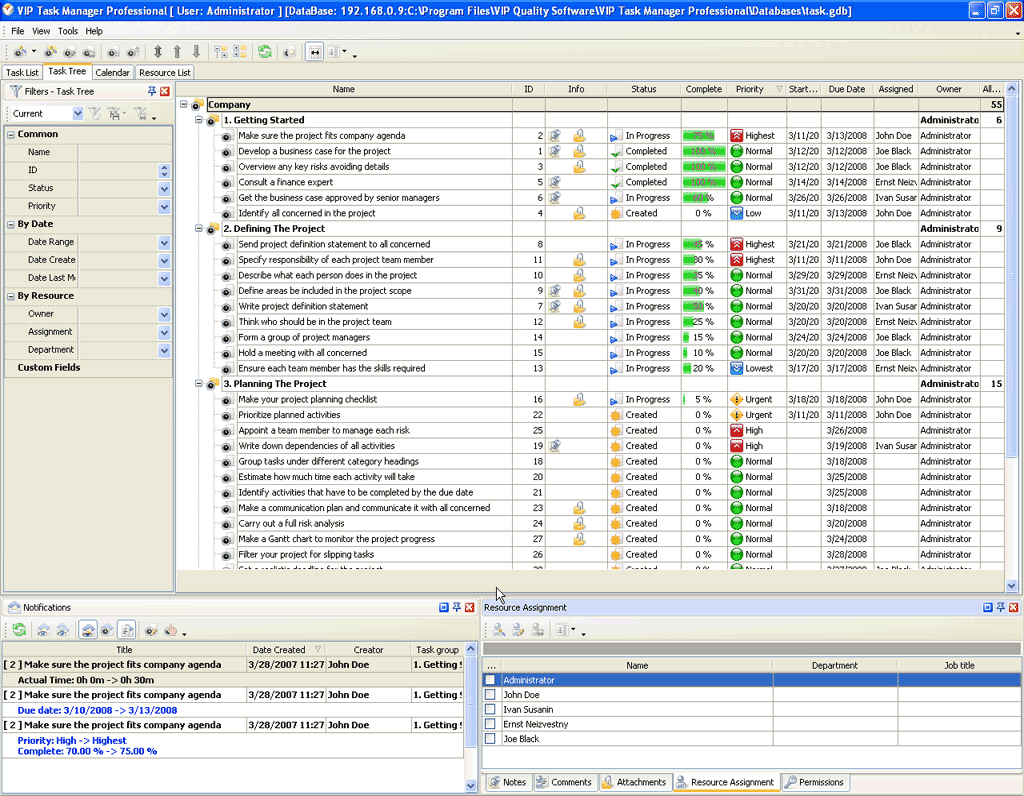The image size is (1024, 796).
Task: Click the progress bar of 'Consult a finance expert'
Action: click(704, 182)
